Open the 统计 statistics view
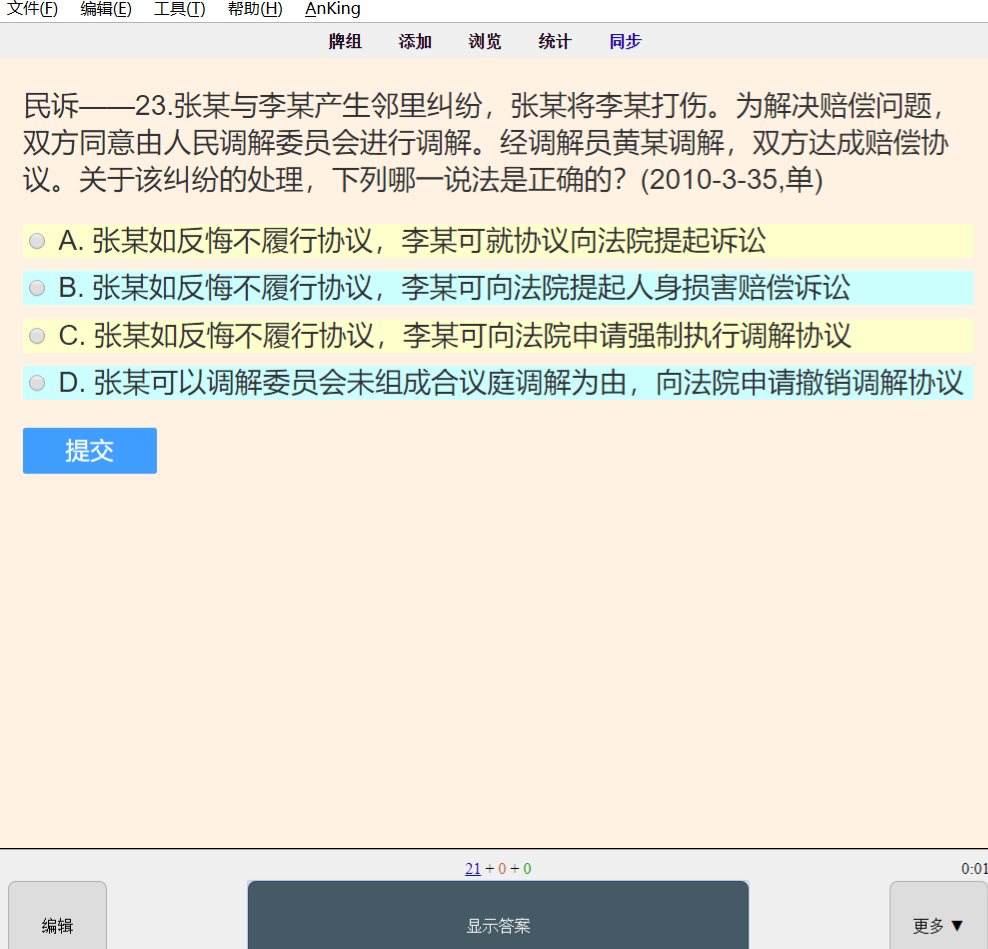 (x=555, y=42)
